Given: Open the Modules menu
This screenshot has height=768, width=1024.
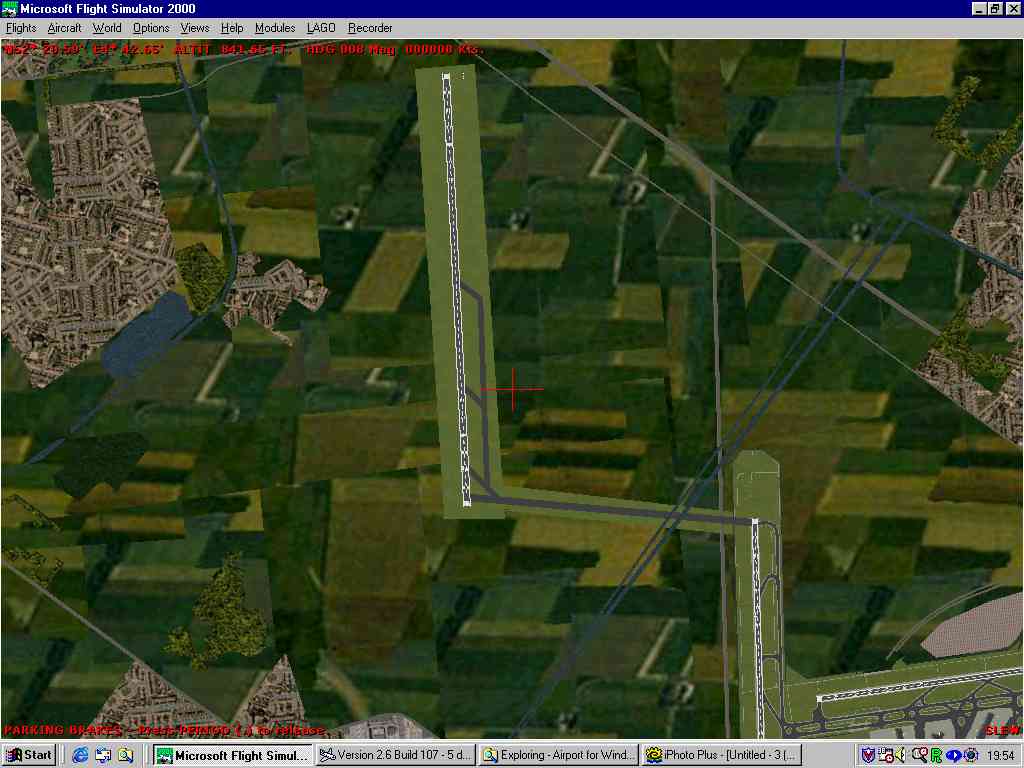Looking at the screenshot, I should 275,28.
